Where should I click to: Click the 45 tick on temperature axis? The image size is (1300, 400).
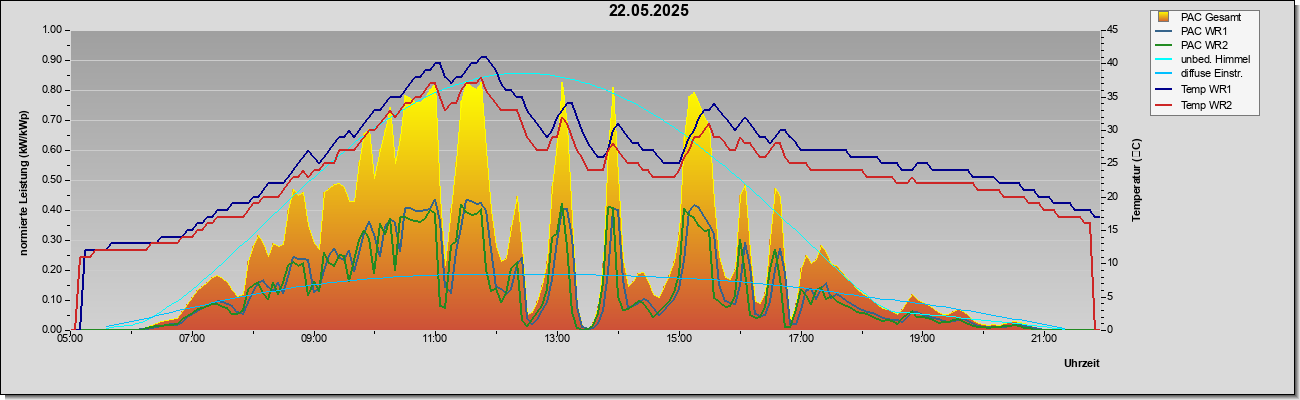click(1110, 29)
